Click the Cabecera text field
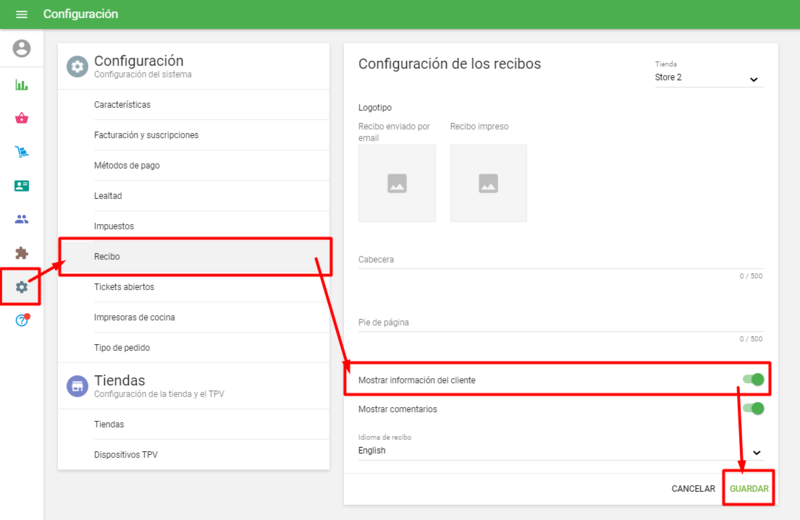Image resolution: width=800 pixels, height=520 pixels. point(560,260)
